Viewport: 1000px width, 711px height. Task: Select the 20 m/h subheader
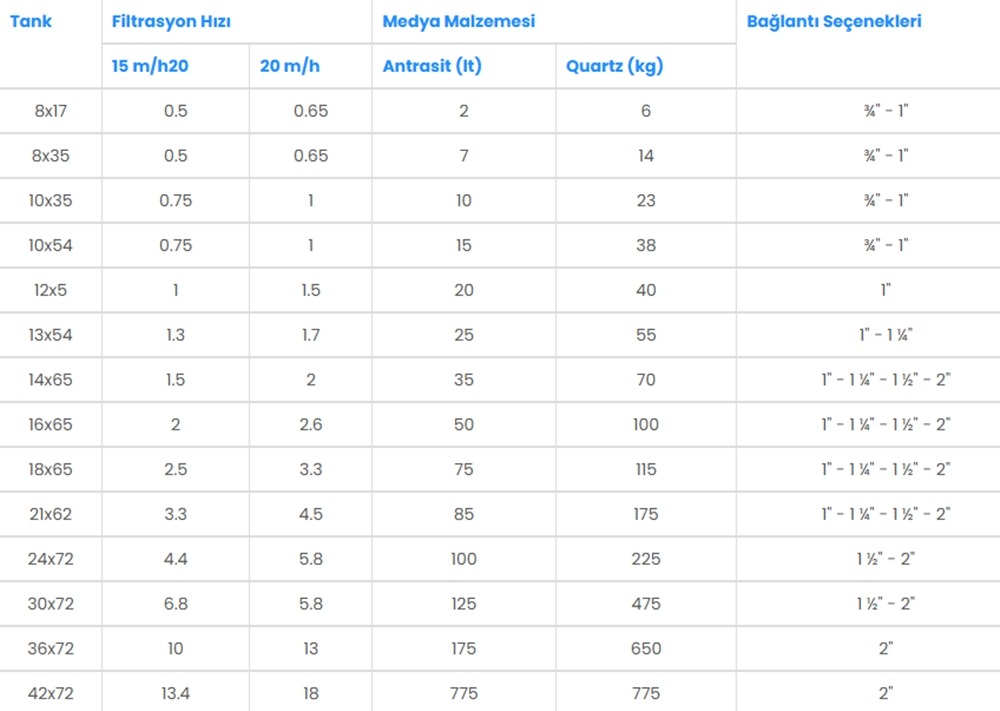pyautogui.click(x=290, y=67)
